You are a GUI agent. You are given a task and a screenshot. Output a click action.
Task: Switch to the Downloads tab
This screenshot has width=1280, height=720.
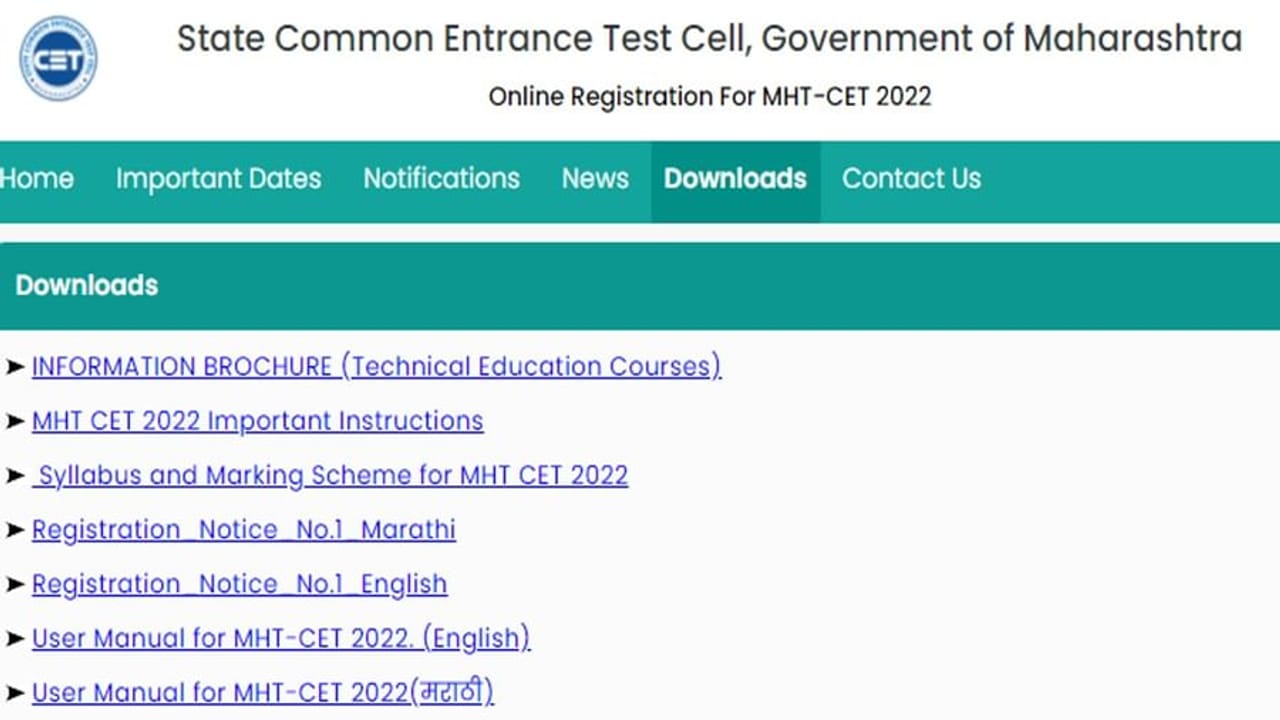tap(735, 179)
